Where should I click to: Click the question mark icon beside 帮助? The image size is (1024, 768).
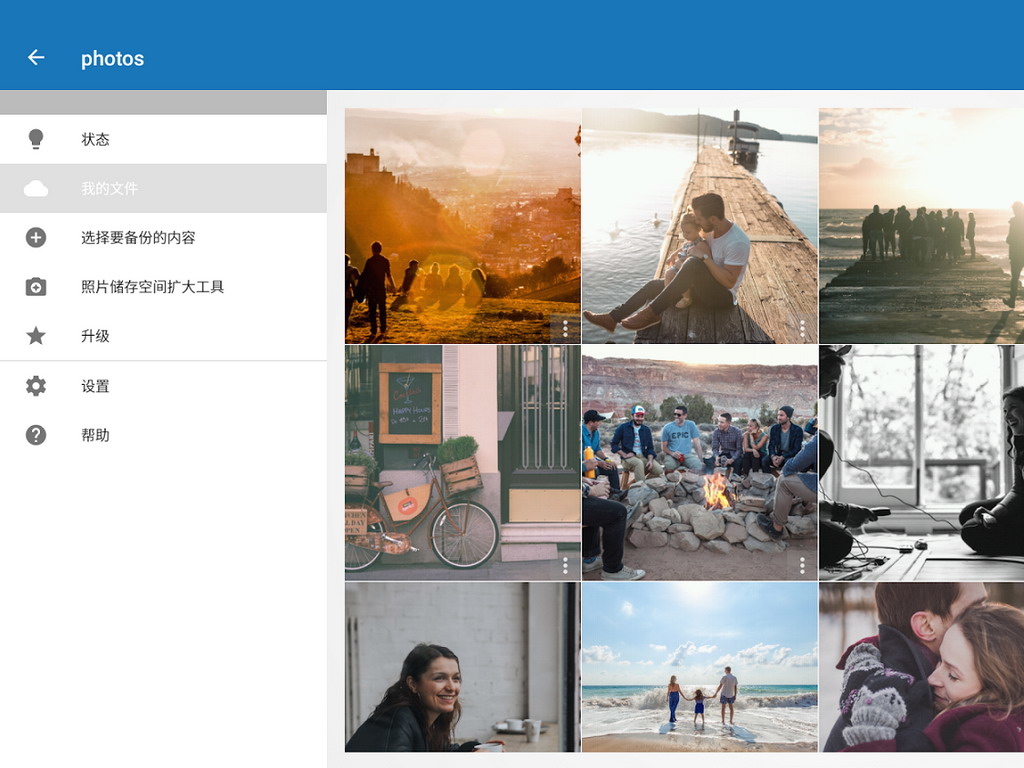tap(36, 435)
